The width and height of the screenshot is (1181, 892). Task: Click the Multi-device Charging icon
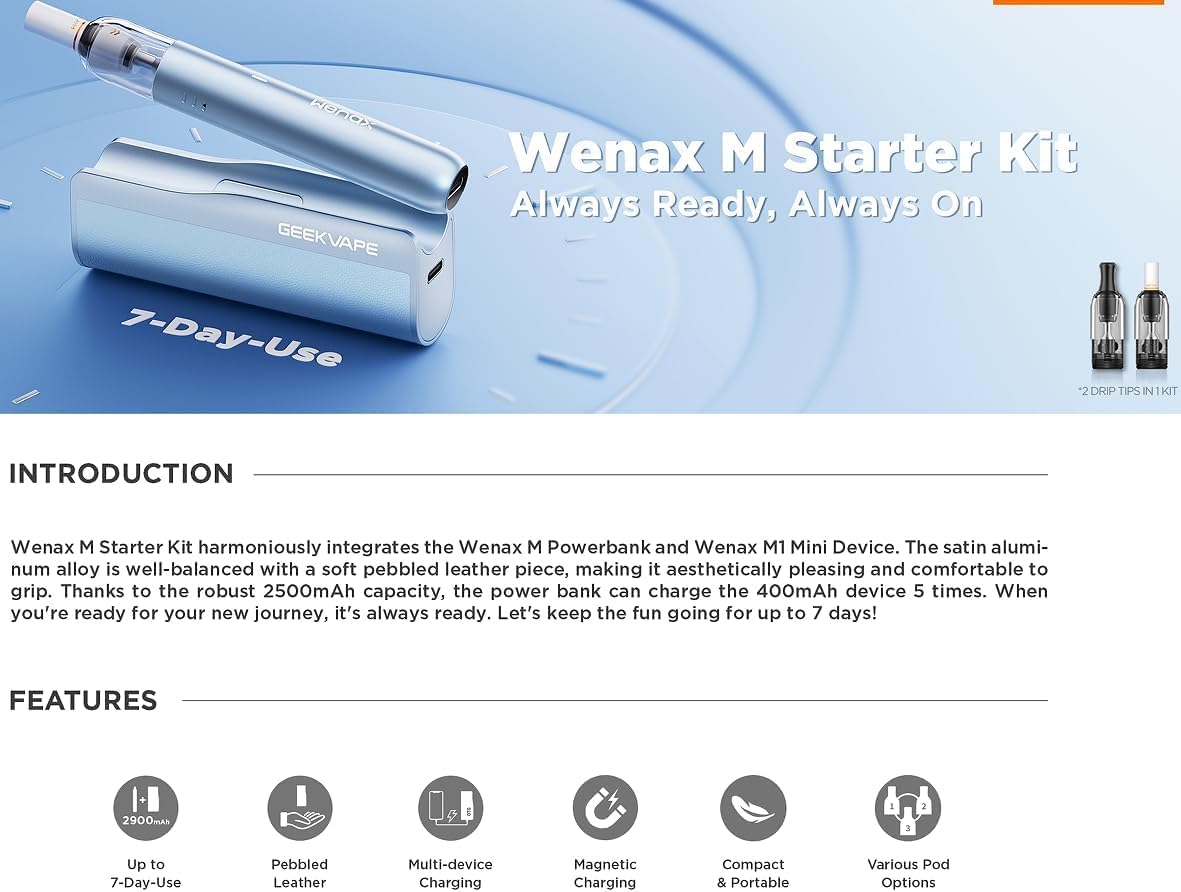450,808
